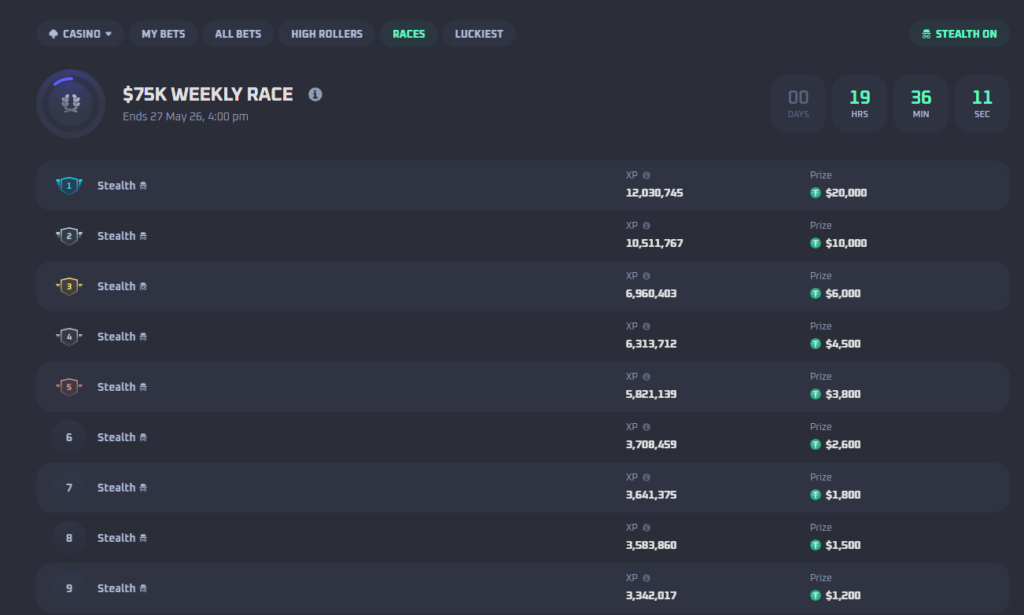This screenshot has height=615, width=1024.
Task: Switch to the My Bets tab
Action: (x=163, y=34)
